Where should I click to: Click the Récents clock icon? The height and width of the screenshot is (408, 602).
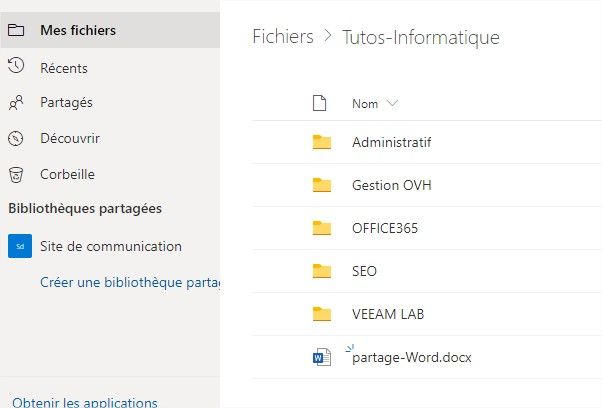[x=16, y=67]
